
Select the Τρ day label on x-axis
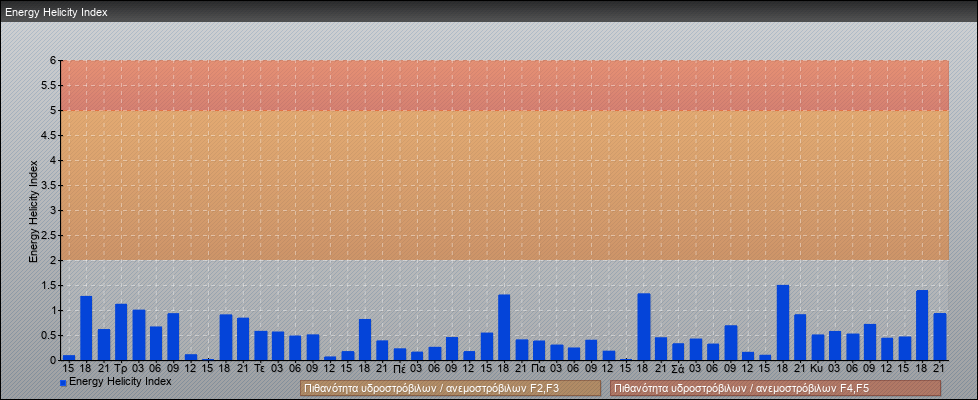[x=120, y=369]
